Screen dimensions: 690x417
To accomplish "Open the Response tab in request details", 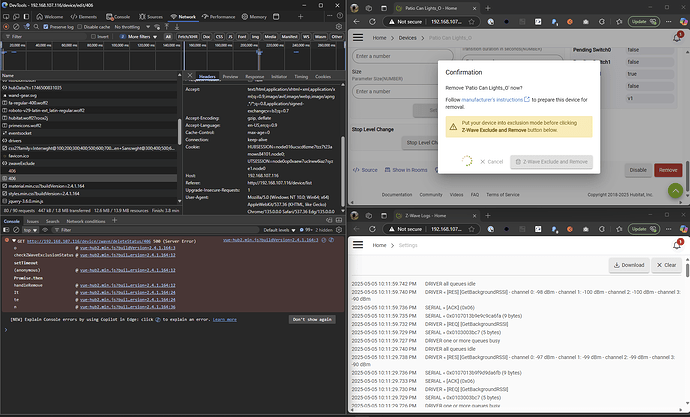I will [x=254, y=76].
